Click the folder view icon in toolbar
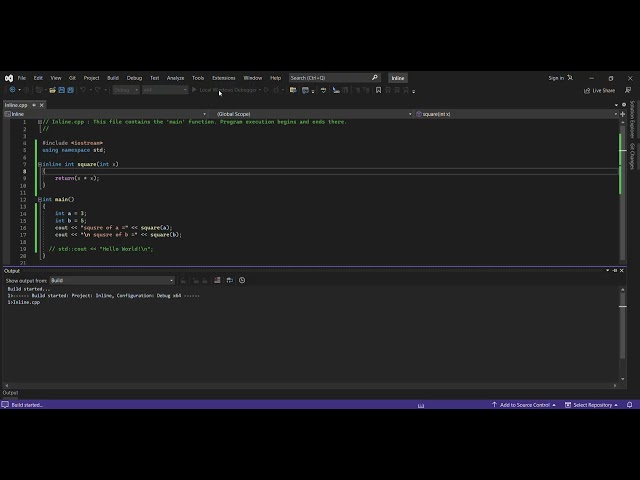This screenshot has width=640, height=480. coord(293,90)
